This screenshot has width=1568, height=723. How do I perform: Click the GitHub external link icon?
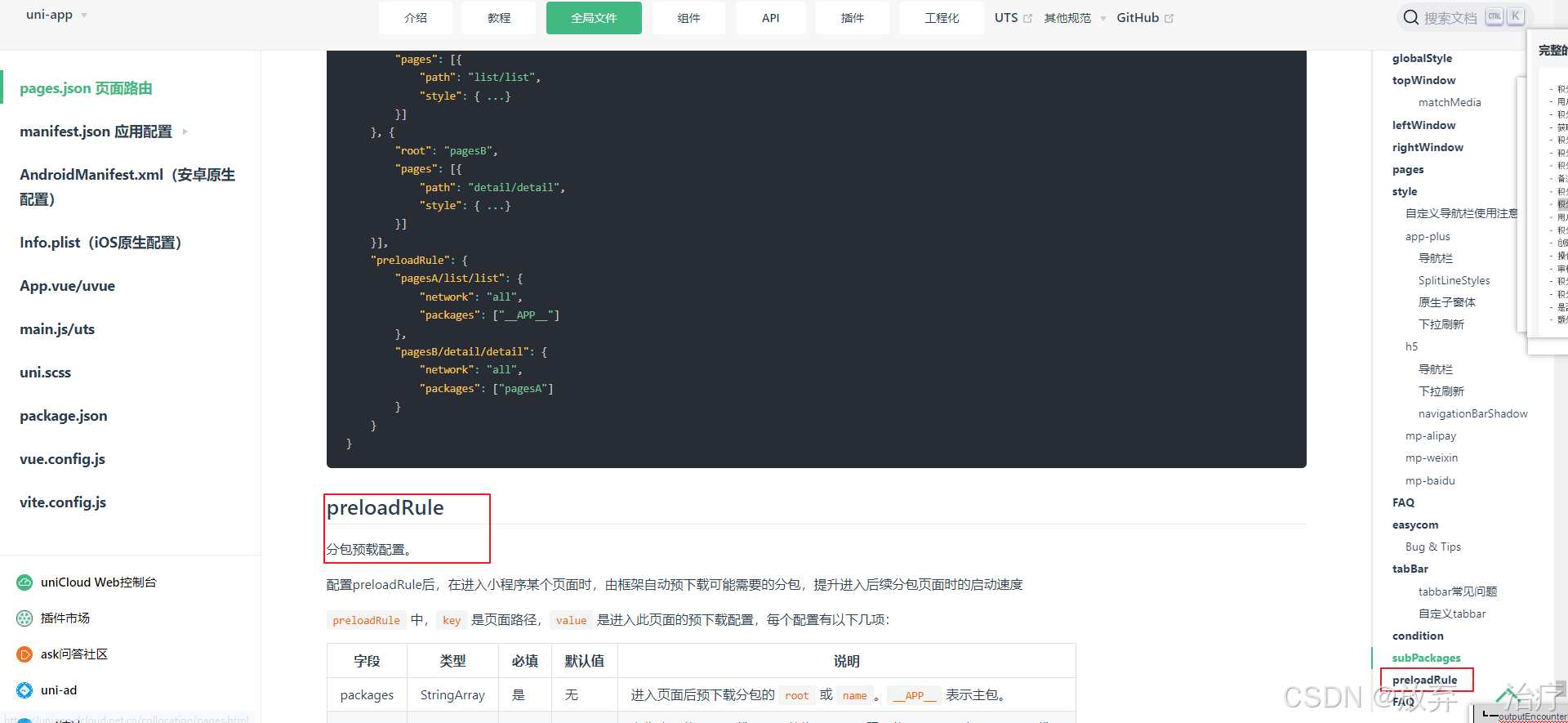1169,18
